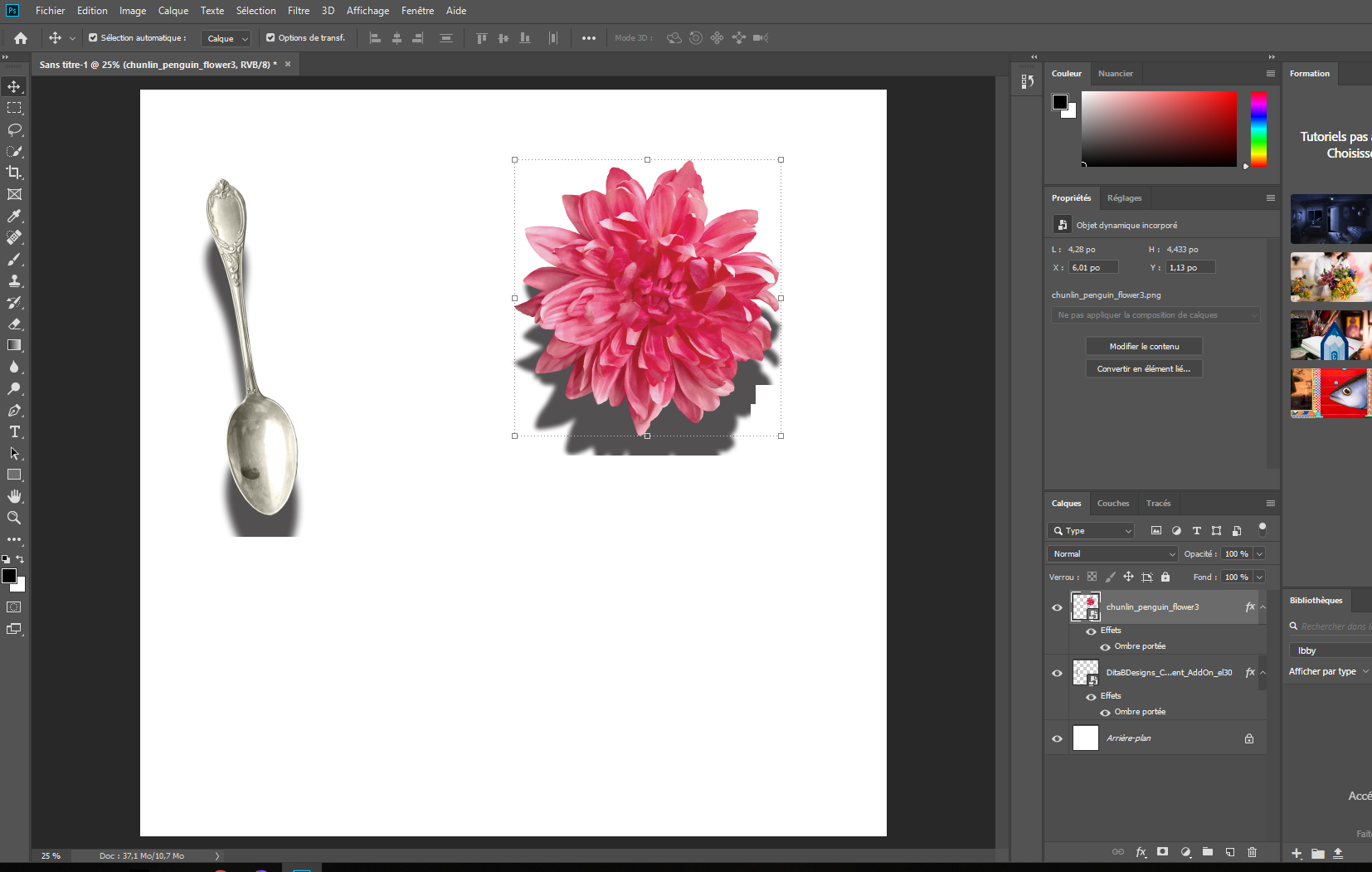Collapse effects of chunlin_penguin_flower3 layer
This screenshot has height=872, width=1372.
[1263, 607]
